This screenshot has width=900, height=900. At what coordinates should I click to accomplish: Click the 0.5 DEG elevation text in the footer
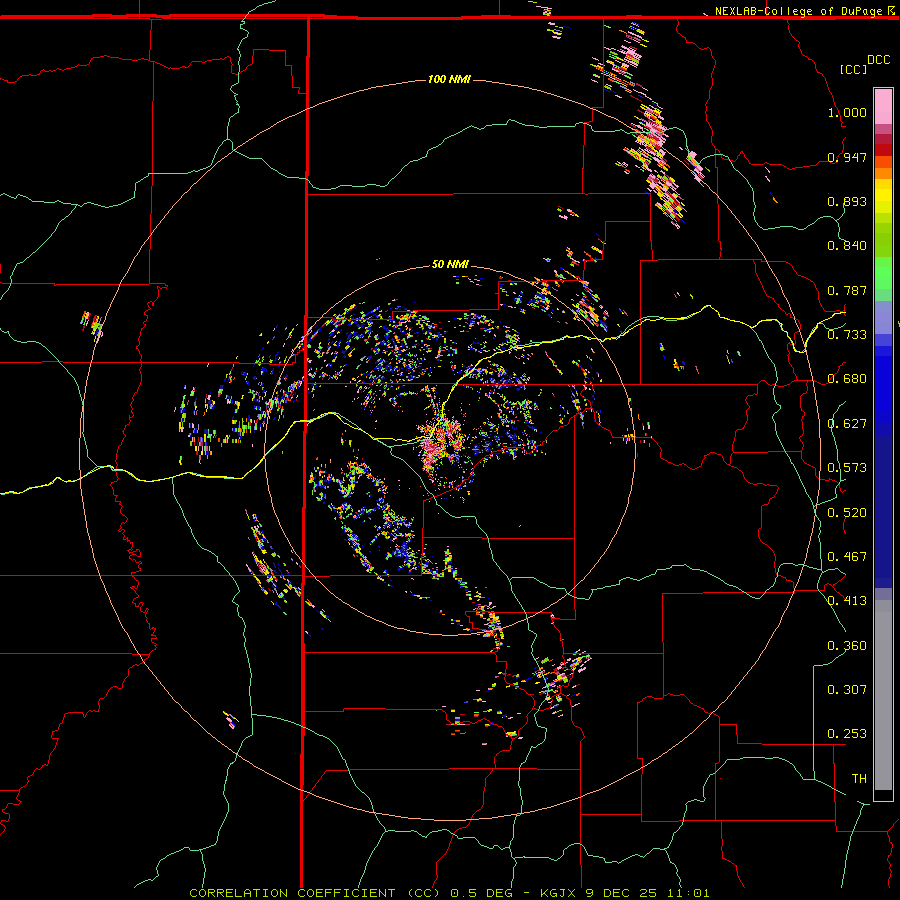pyautogui.click(x=481, y=893)
